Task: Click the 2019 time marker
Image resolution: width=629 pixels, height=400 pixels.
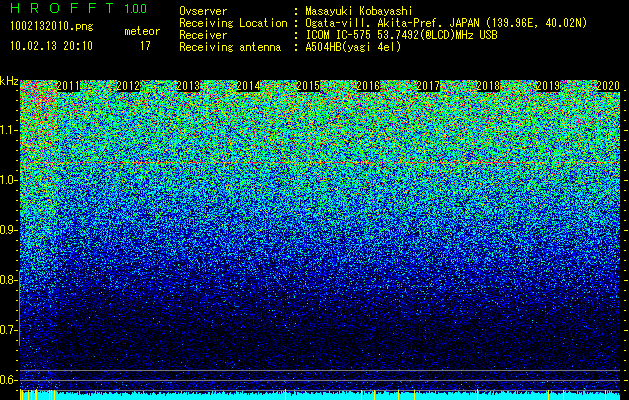Action: tap(548, 86)
